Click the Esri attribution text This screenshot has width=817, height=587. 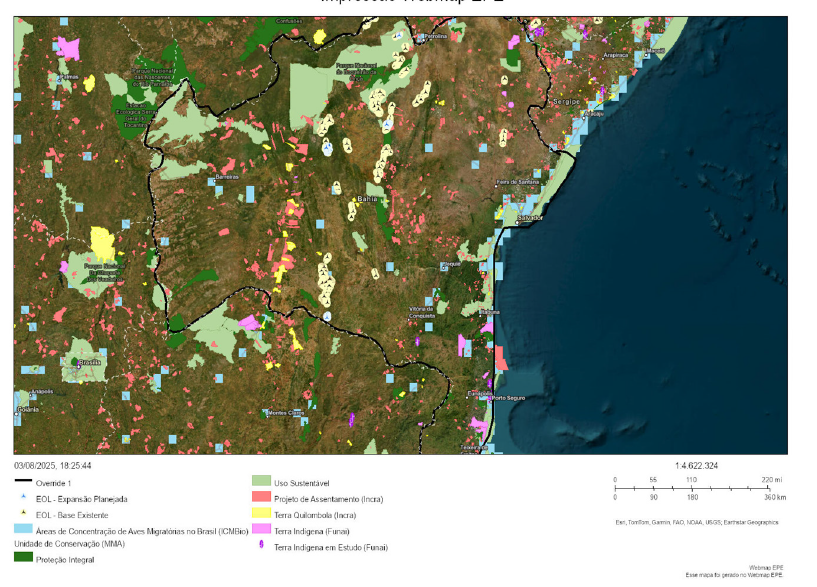point(696,522)
